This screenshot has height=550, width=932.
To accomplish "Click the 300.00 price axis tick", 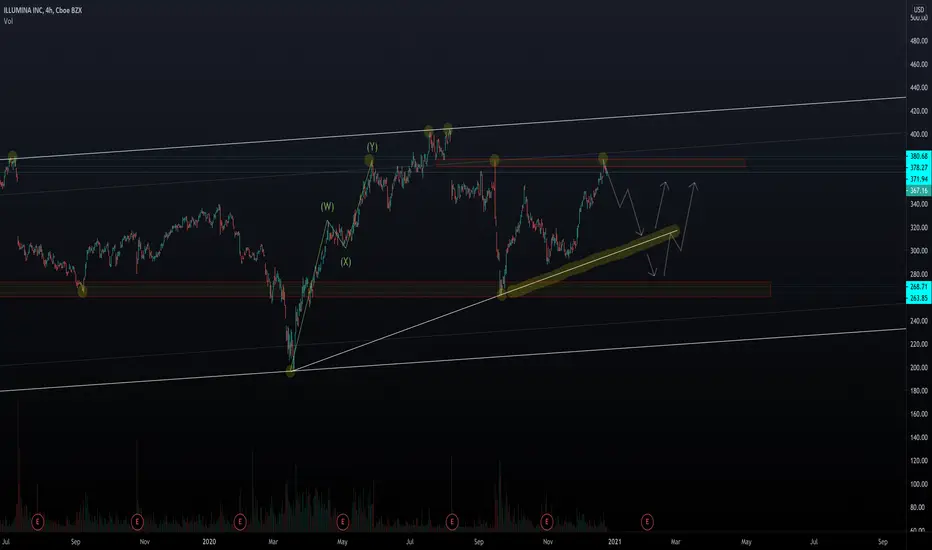I will tap(919, 251).
